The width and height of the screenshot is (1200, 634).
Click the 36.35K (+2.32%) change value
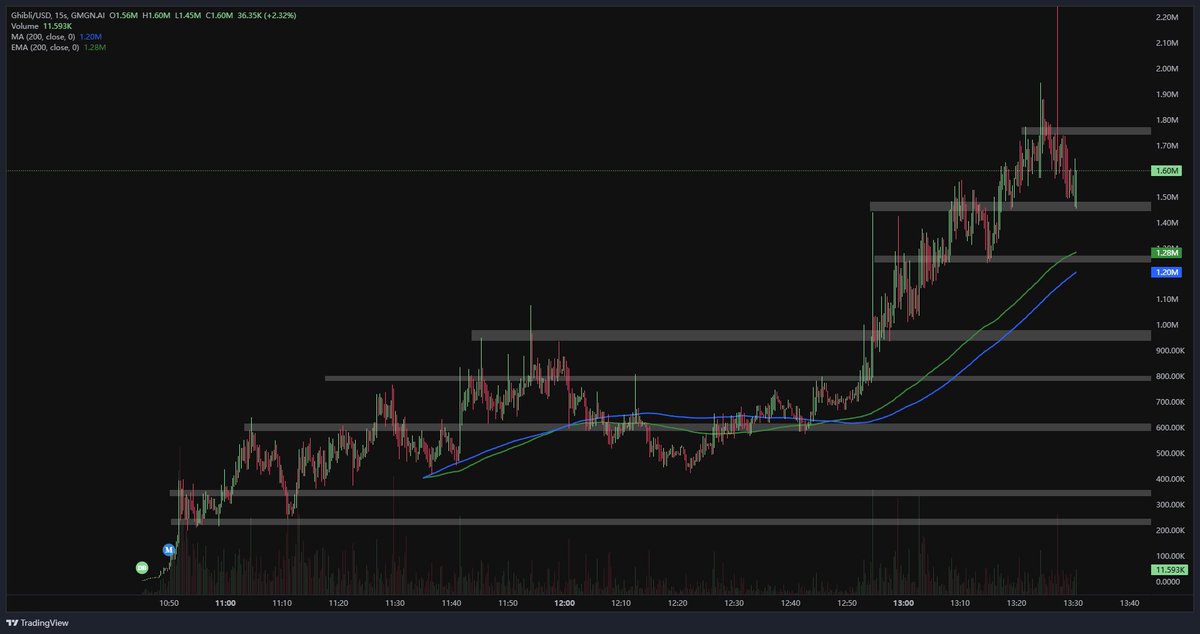click(267, 16)
